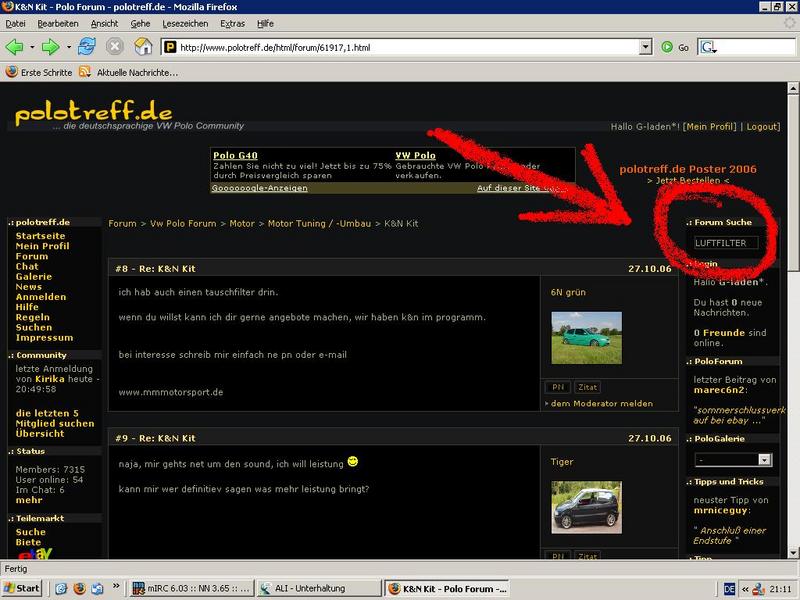Click the green Polo avatar thumbnail
The image size is (800, 600).
pyautogui.click(x=586, y=338)
